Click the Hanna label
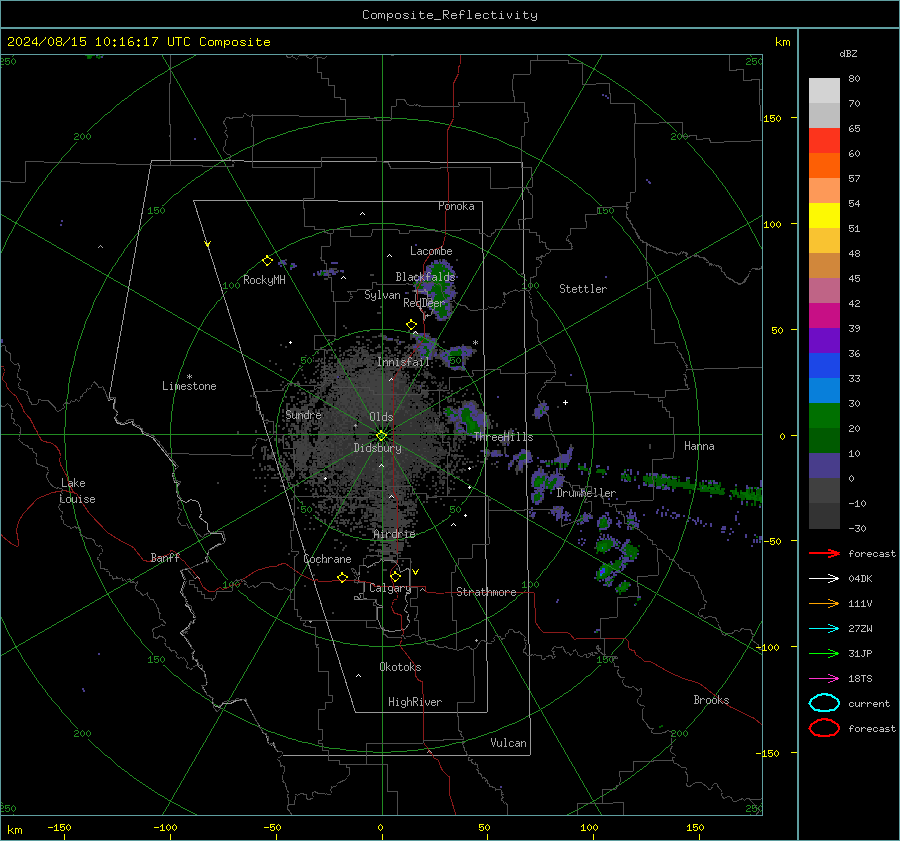This screenshot has width=900, height=841. coord(699,446)
